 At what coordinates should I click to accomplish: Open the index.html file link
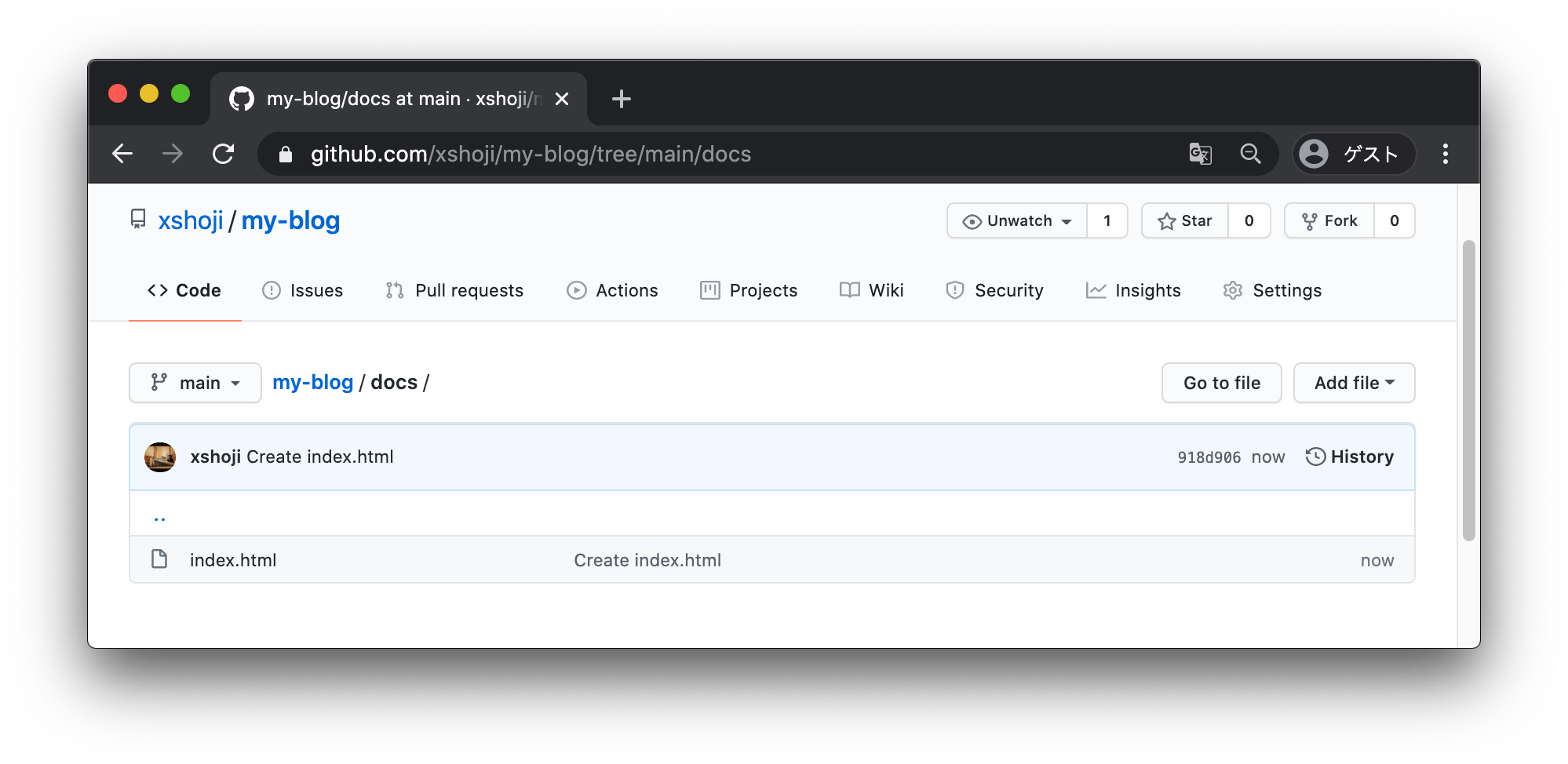(233, 560)
